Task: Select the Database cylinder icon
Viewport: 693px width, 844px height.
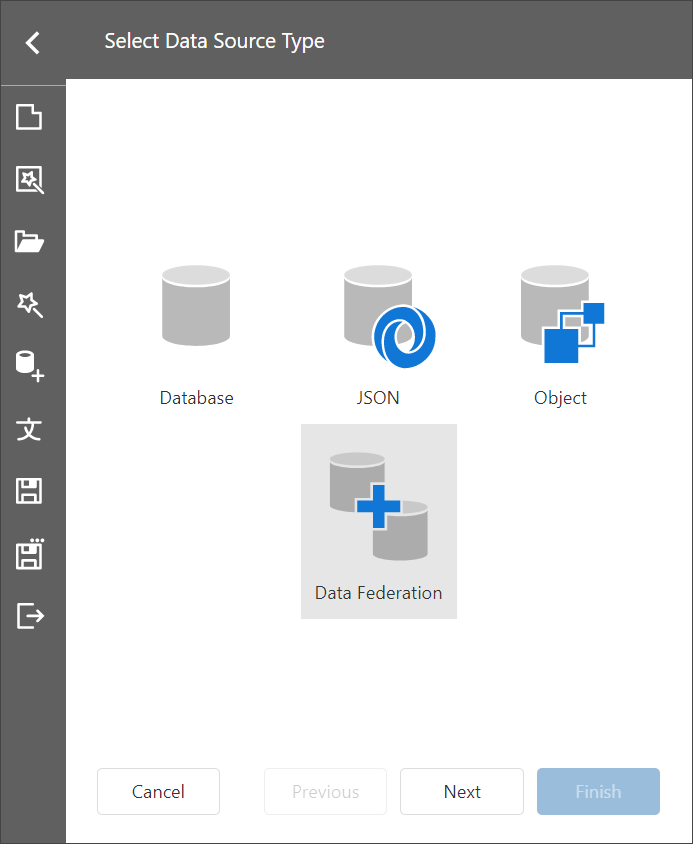Action: tap(196, 307)
